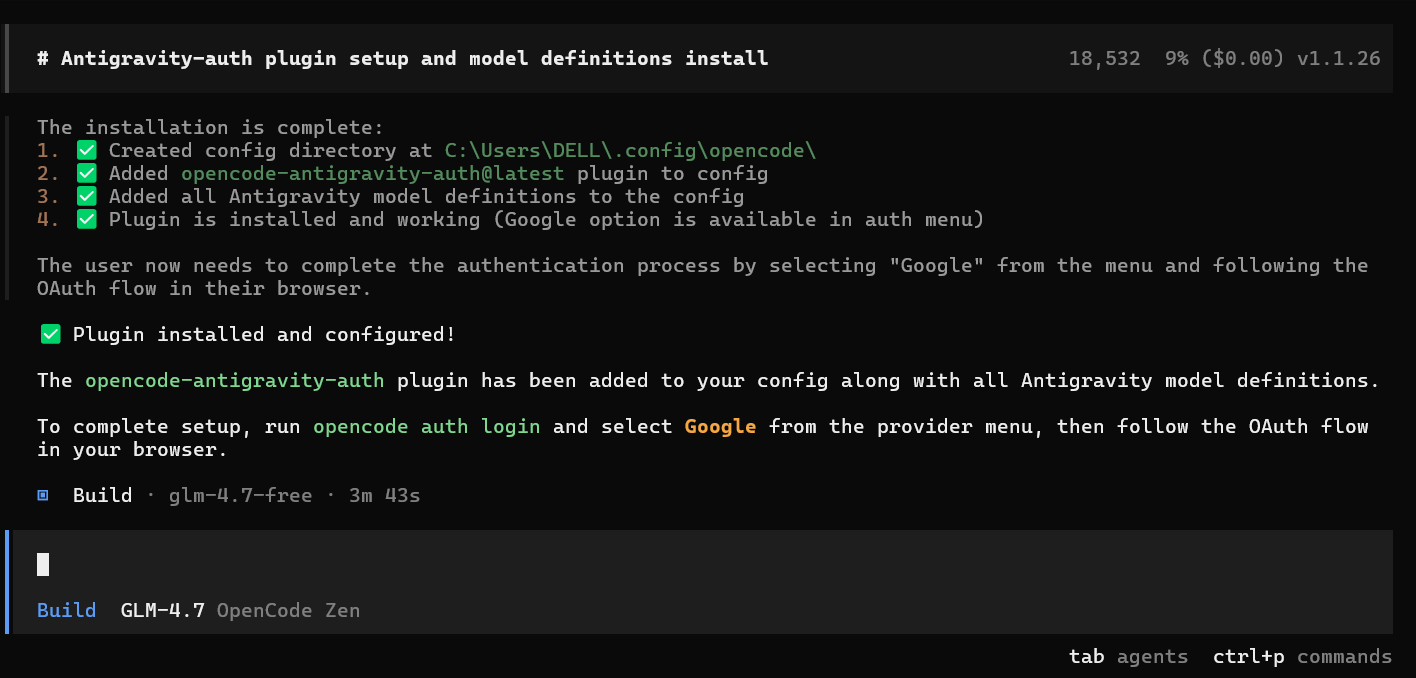Click the 'tab agents' hint
1416x678 pixels.
pyautogui.click(x=1129, y=657)
